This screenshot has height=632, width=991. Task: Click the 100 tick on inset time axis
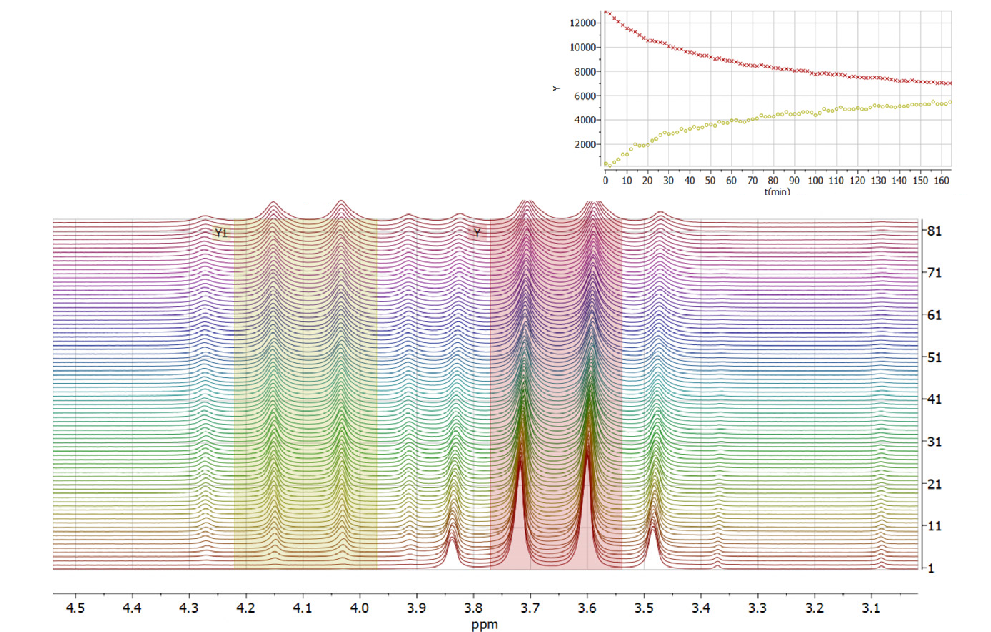click(x=815, y=181)
